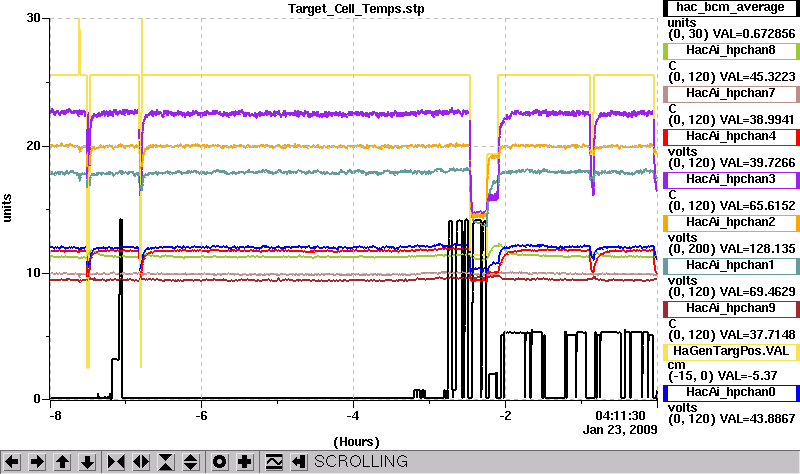
Task: Select the orange HacAi_hpchan2 legend entry
Action: point(731,222)
